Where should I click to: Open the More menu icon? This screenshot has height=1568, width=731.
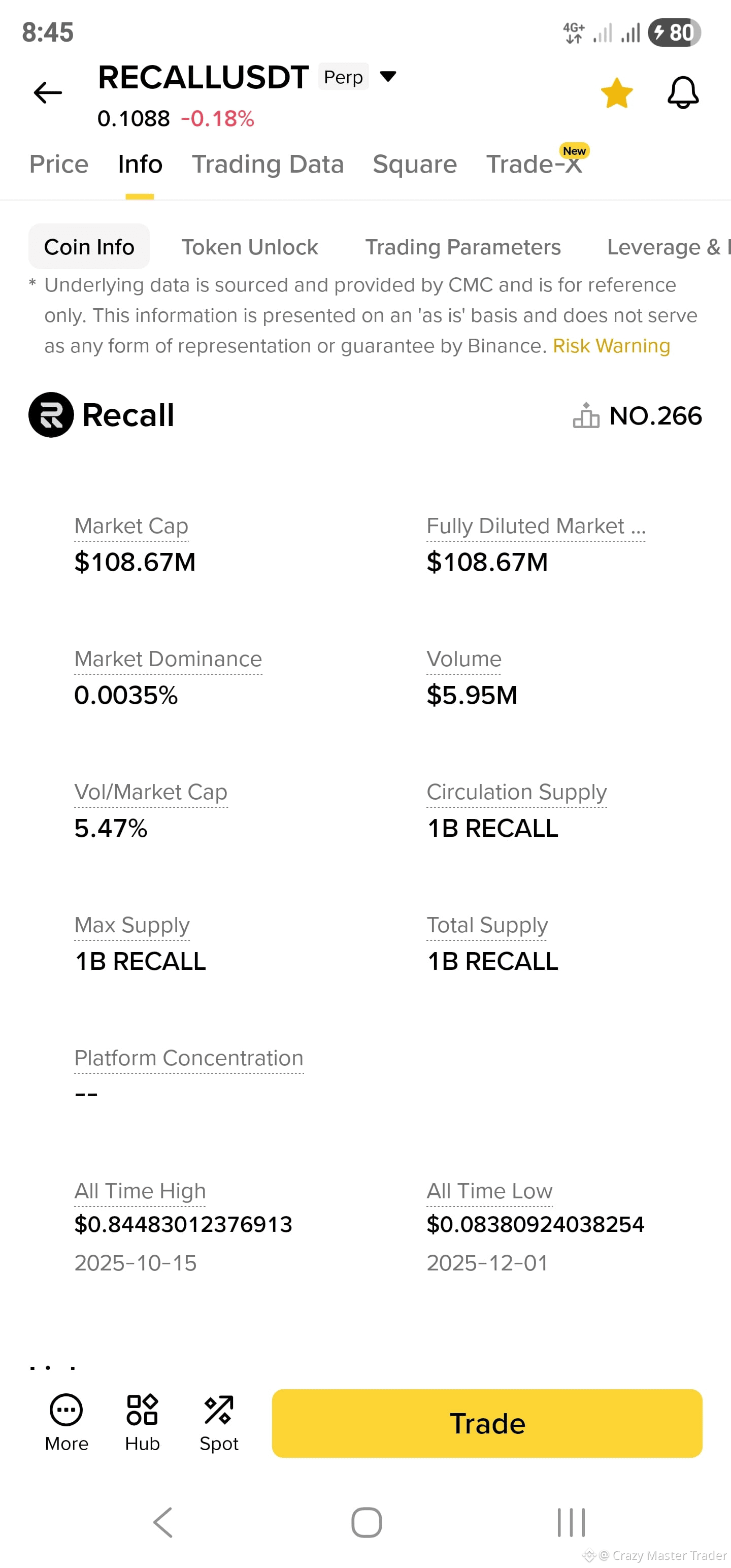point(67,1410)
